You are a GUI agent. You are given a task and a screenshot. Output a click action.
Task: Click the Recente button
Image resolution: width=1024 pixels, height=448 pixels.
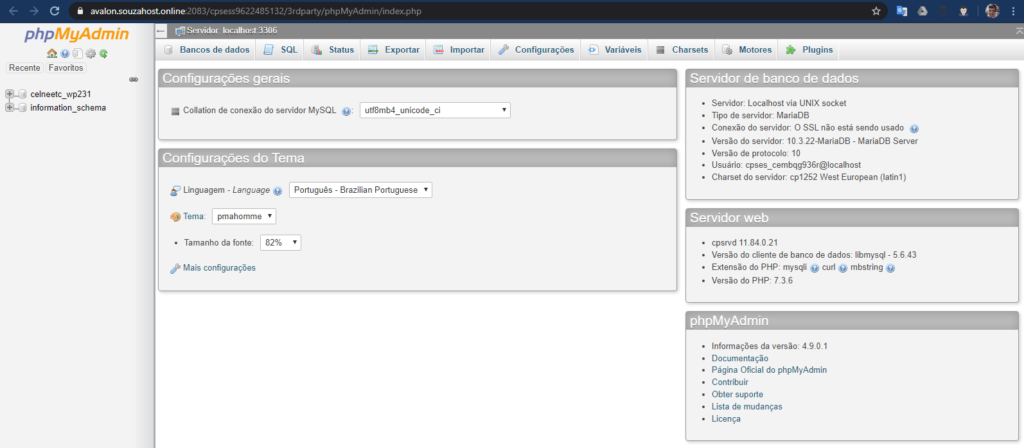click(25, 68)
